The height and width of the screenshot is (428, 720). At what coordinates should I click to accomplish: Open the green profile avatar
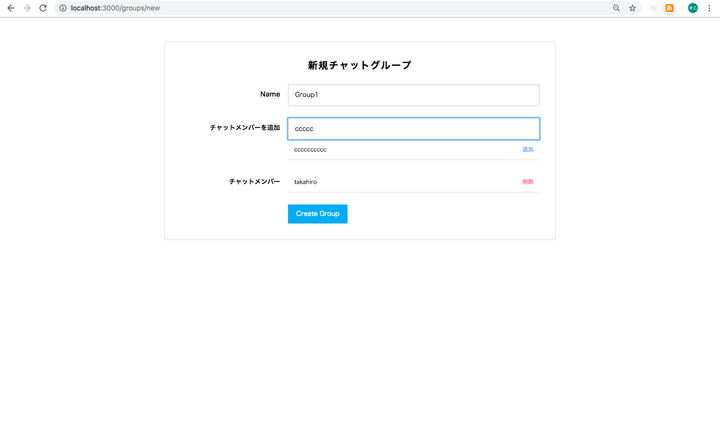coord(692,8)
